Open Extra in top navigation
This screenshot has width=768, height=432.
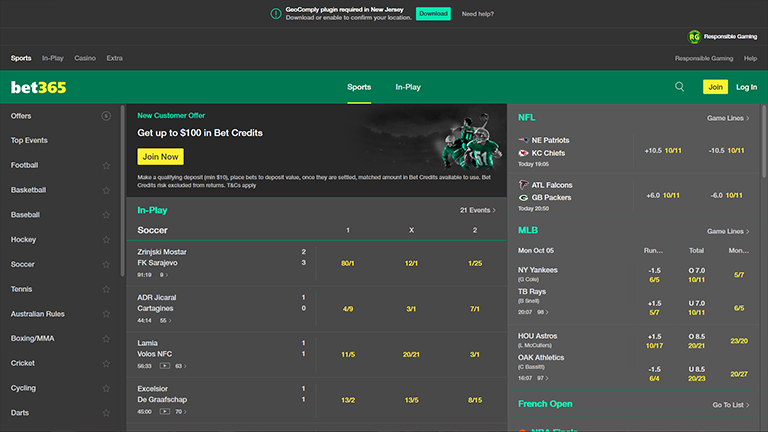[115, 58]
